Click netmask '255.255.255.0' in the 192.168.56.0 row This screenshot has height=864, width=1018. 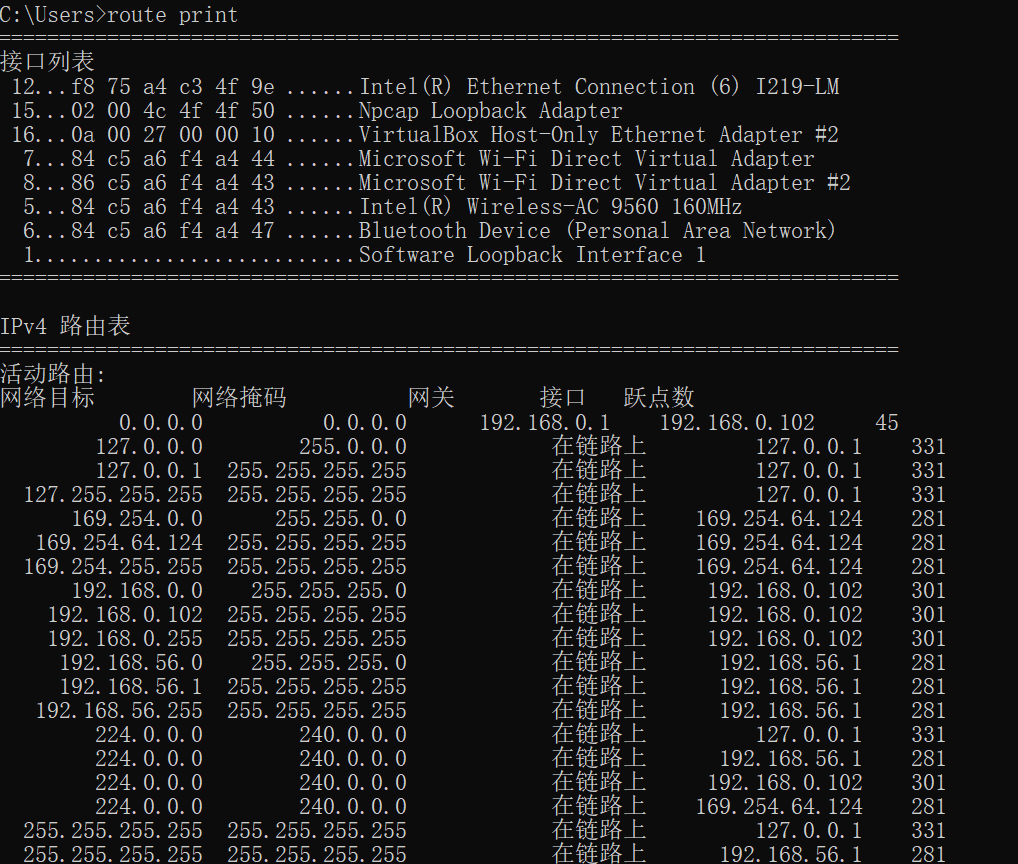pyautogui.click(x=329, y=663)
